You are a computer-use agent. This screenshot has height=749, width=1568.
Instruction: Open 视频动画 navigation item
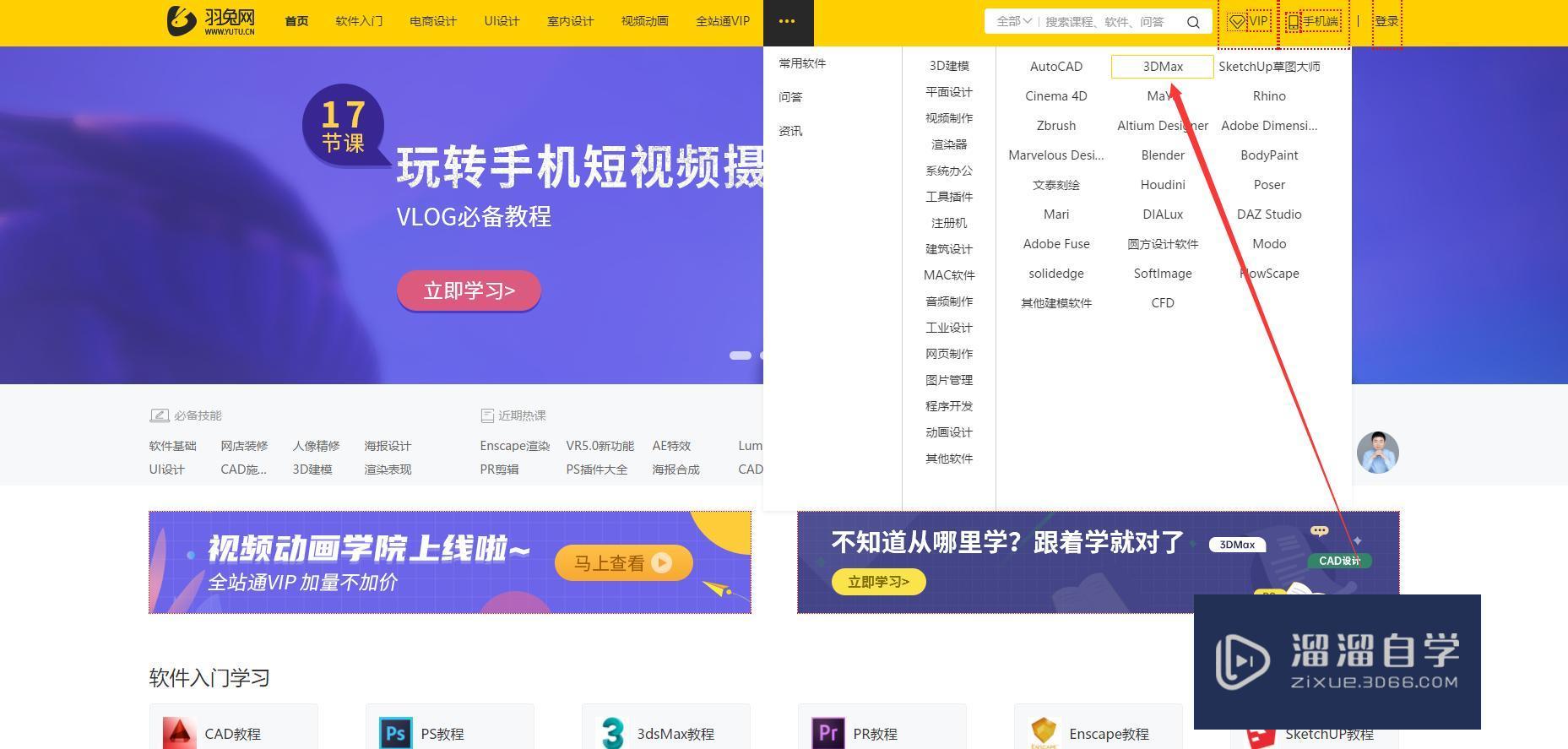644,21
